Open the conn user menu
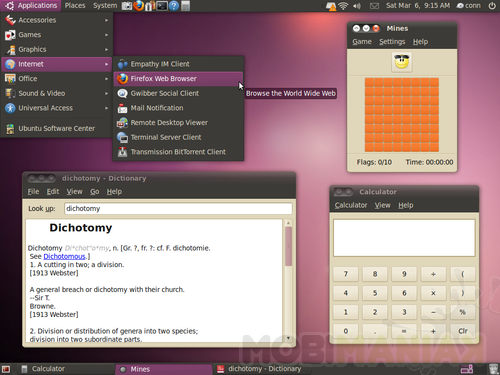 click(x=469, y=6)
